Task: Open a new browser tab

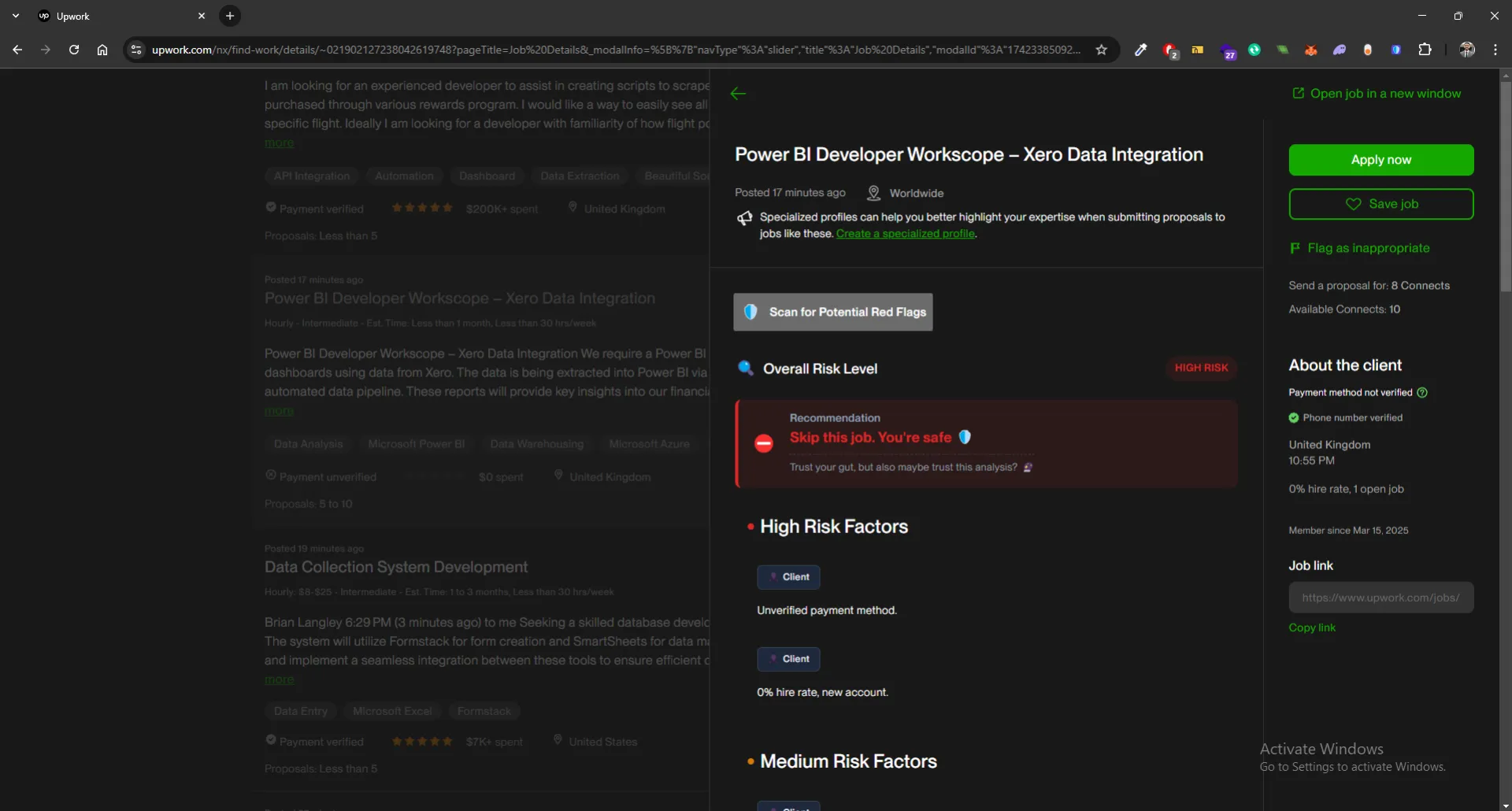Action: coord(230,16)
